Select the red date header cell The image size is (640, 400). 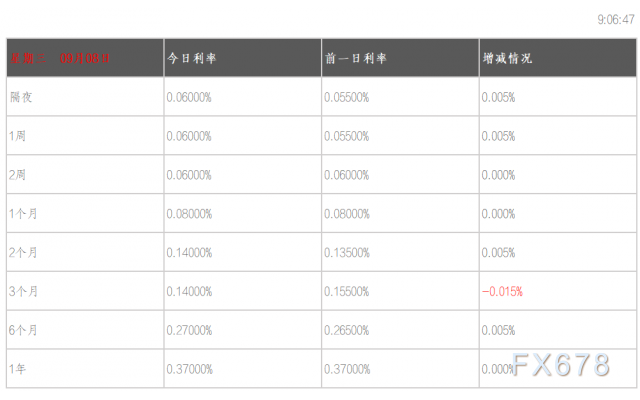tap(62, 58)
